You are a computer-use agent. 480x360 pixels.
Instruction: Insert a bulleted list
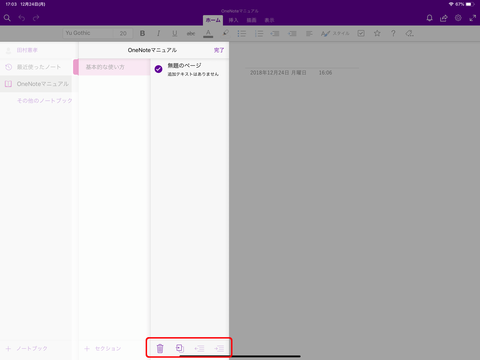(242, 33)
